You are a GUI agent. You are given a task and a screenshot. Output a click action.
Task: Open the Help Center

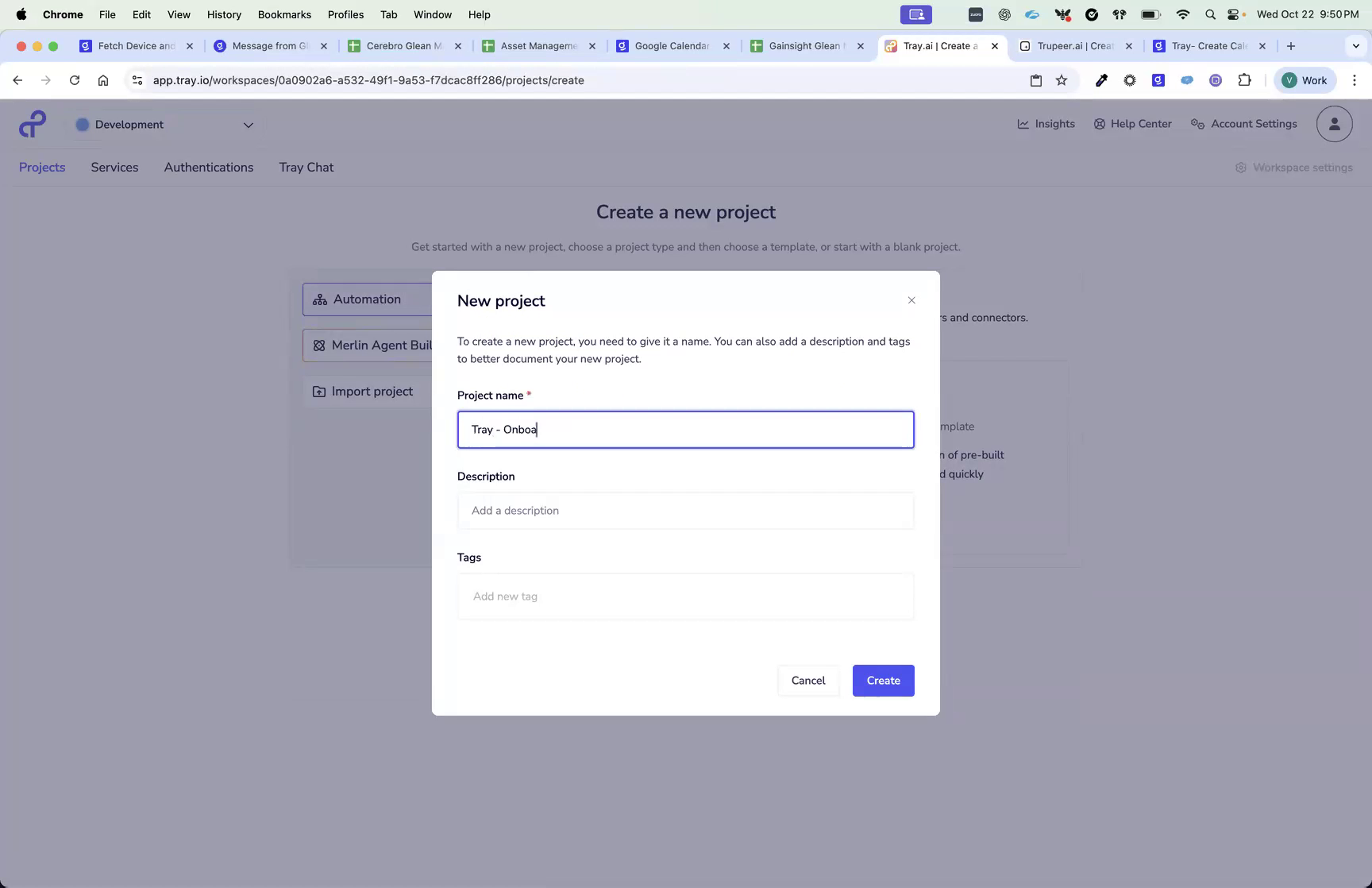tap(1132, 124)
